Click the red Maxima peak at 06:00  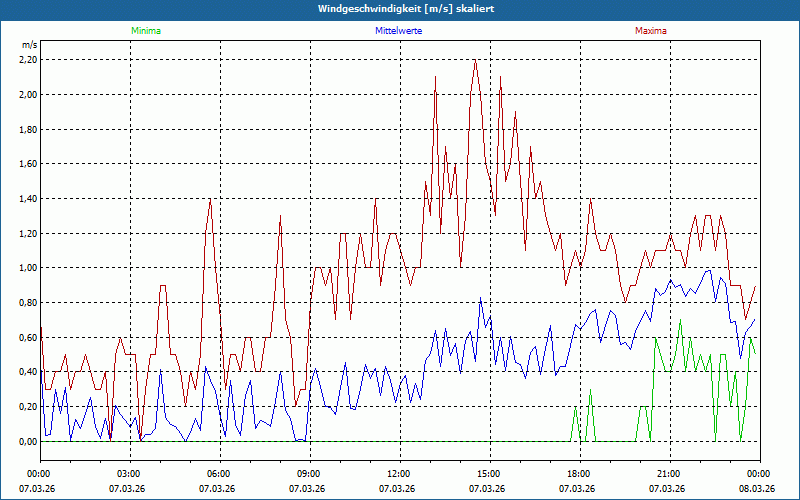click(210, 200)
